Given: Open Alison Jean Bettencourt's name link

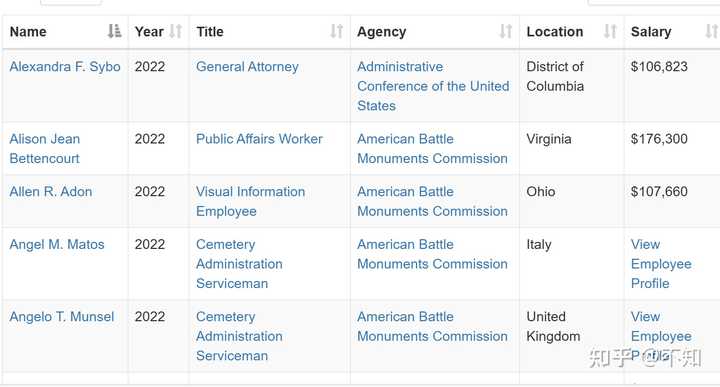Looking at the screenshot, I should (x=45, y=148).
